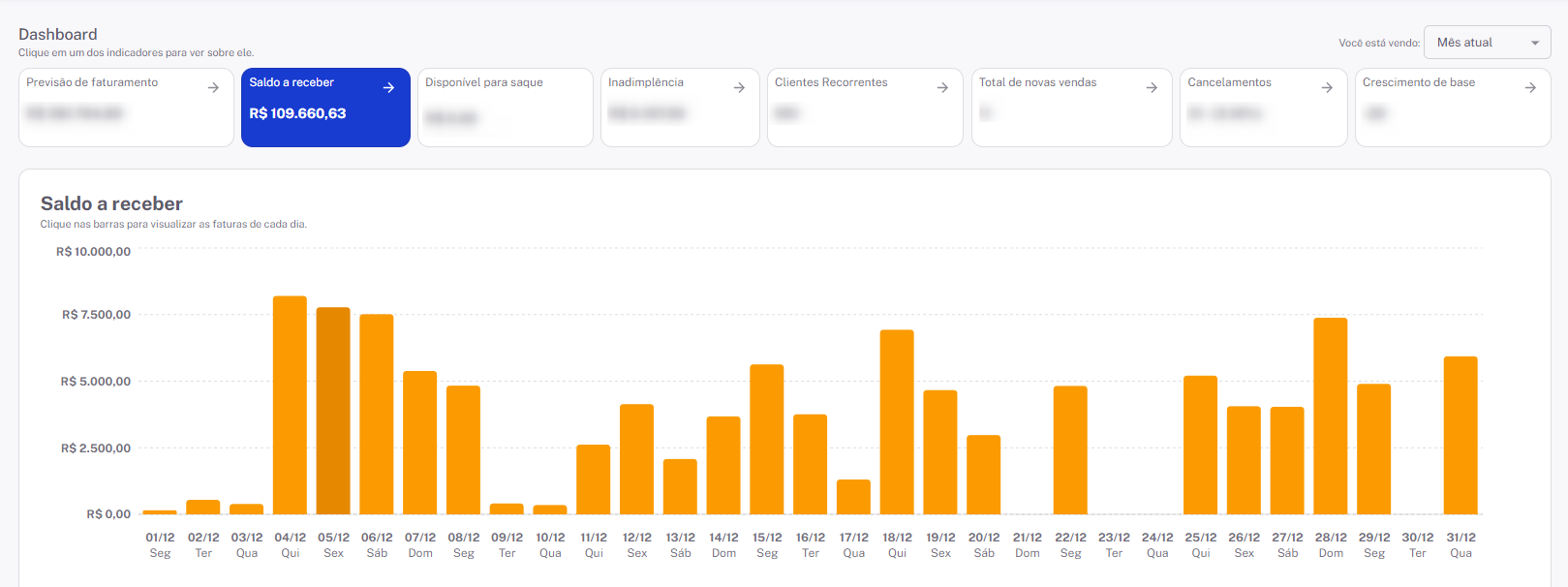
Task: Click the bar for 28/12 Dom
Action: tap(1331, 416)
